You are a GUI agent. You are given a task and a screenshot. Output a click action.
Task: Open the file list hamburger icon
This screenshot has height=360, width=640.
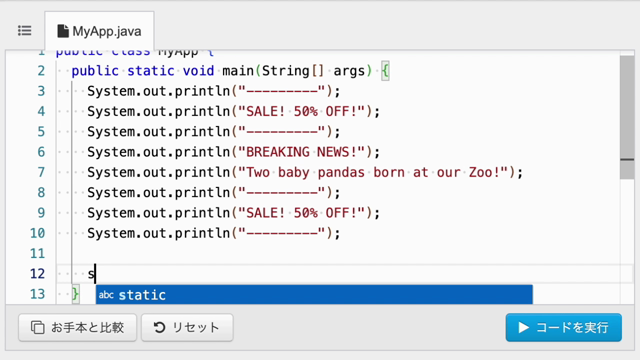[x=24, y=31]
